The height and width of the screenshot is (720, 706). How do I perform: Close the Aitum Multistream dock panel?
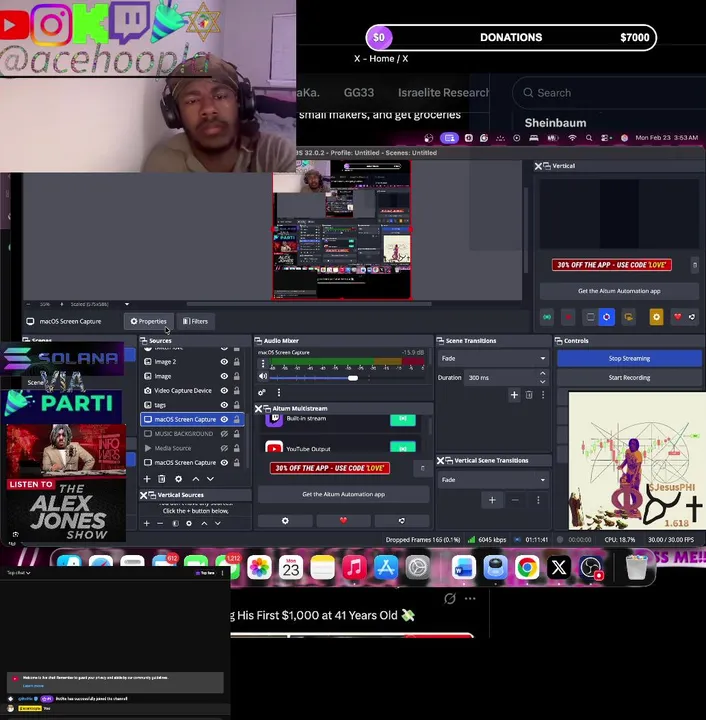click(x=258, y=409)
